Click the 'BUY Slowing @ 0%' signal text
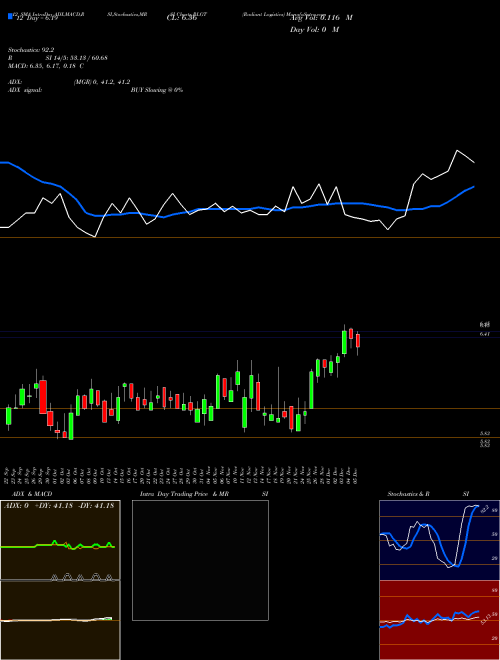Viewport: 500px width, 660px height. click(x=157, y=90)
